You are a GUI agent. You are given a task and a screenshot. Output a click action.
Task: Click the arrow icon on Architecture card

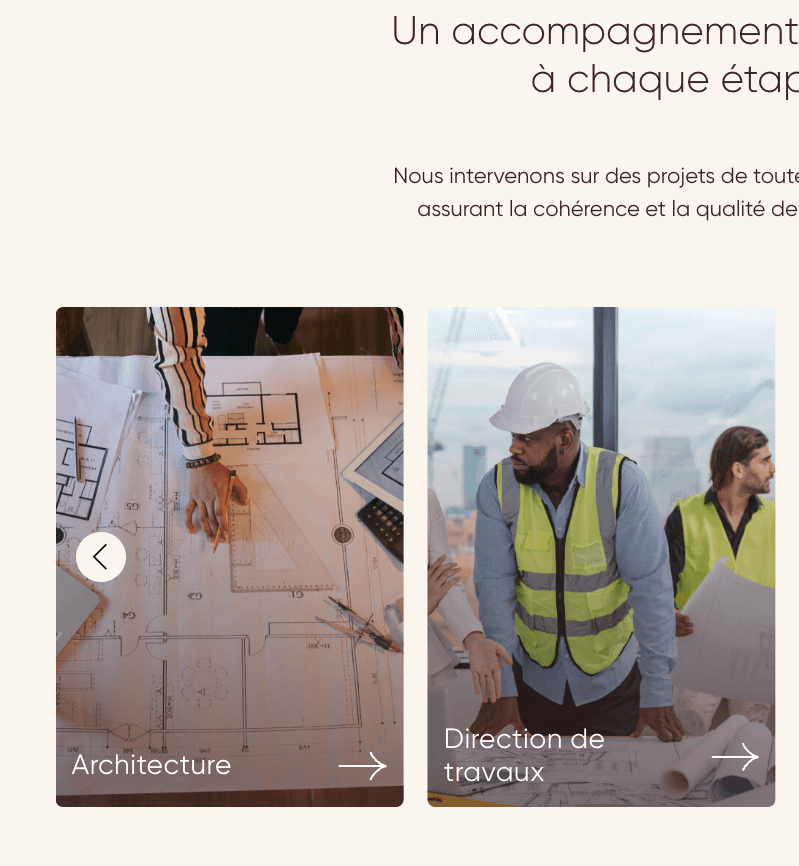click(363, 766)
